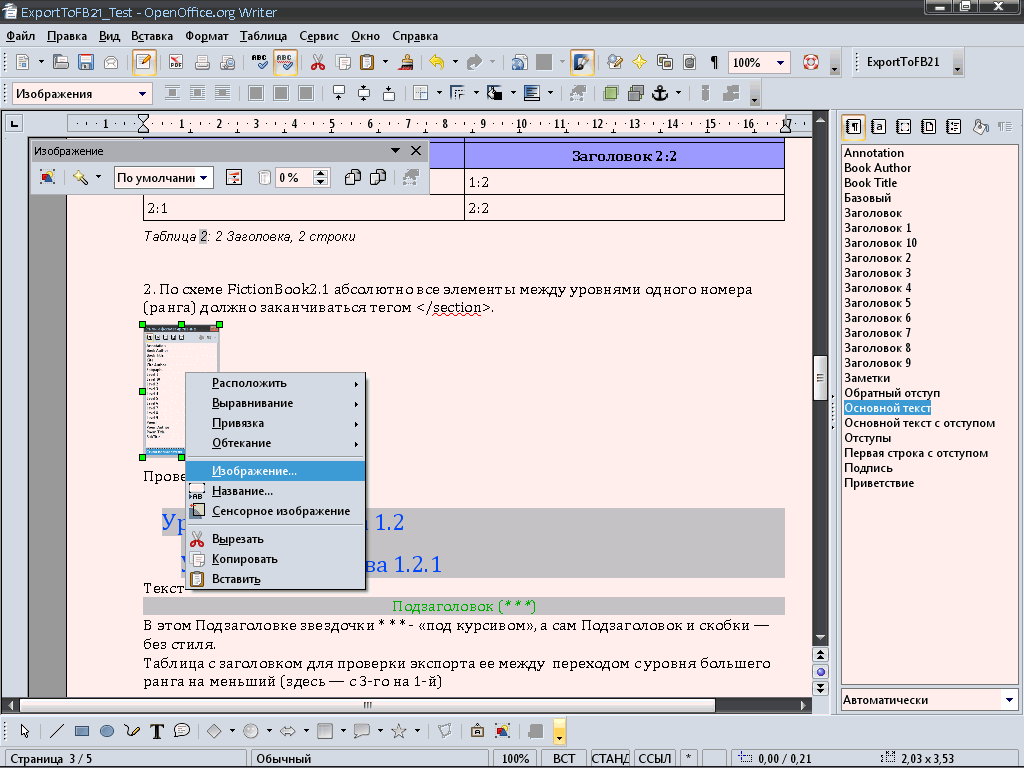
Task: Open the Help lifebuoy icon
Action: point(811,62)
